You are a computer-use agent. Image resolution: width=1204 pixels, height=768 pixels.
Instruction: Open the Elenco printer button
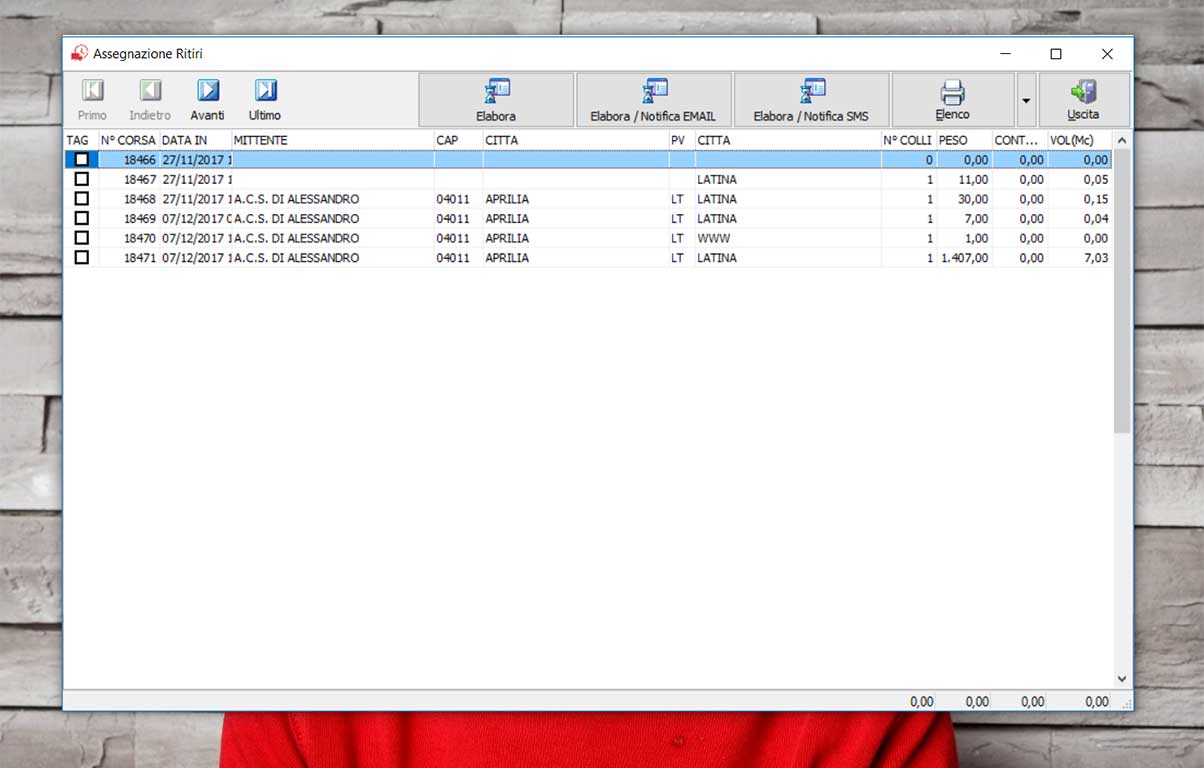tap(953, 100)
